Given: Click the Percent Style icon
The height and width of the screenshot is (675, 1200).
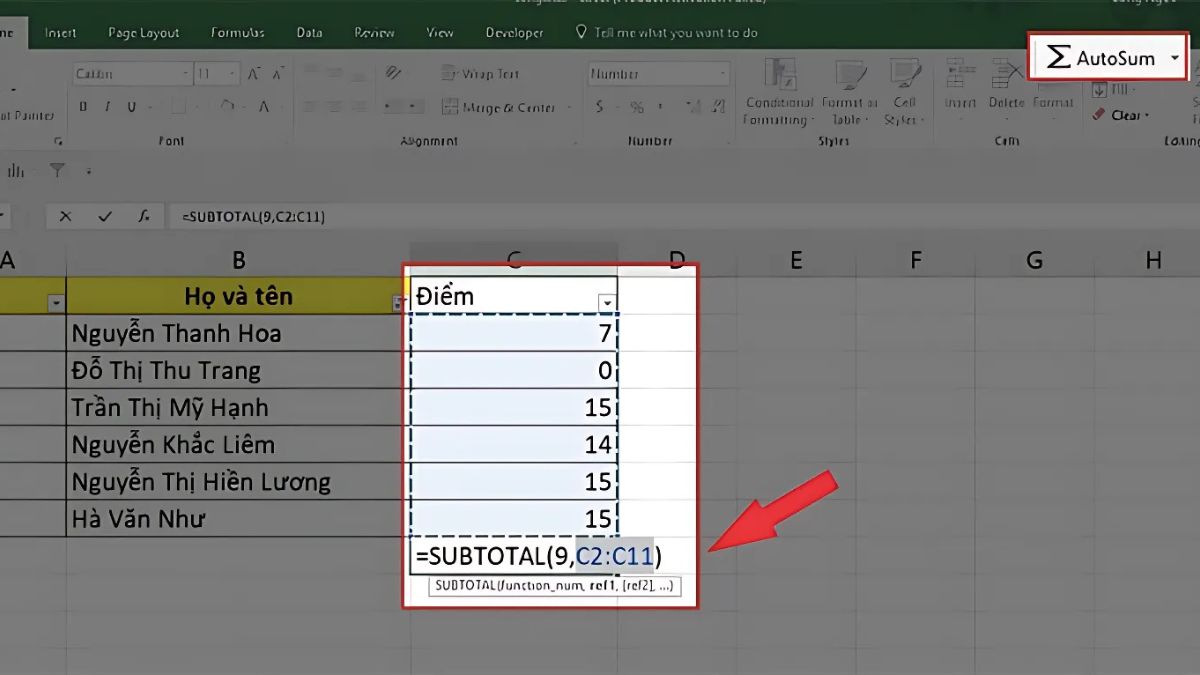Looking at the screenshot, I should point(637,104).
